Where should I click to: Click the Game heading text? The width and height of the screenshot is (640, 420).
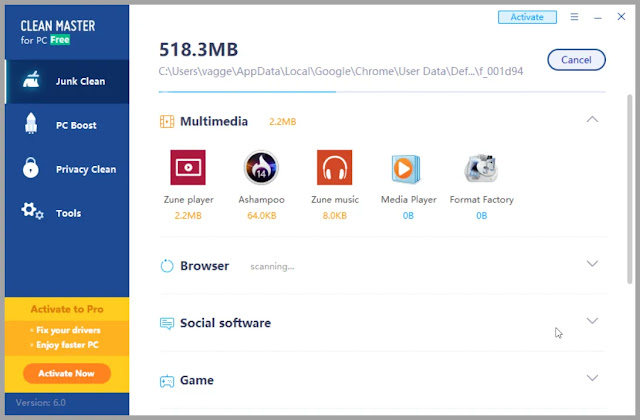point(197,380)
